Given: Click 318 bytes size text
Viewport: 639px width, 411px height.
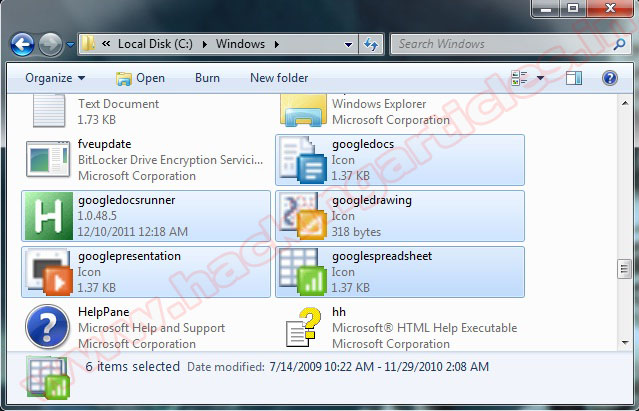Looking at the screenshot, I should click(356, 232).
